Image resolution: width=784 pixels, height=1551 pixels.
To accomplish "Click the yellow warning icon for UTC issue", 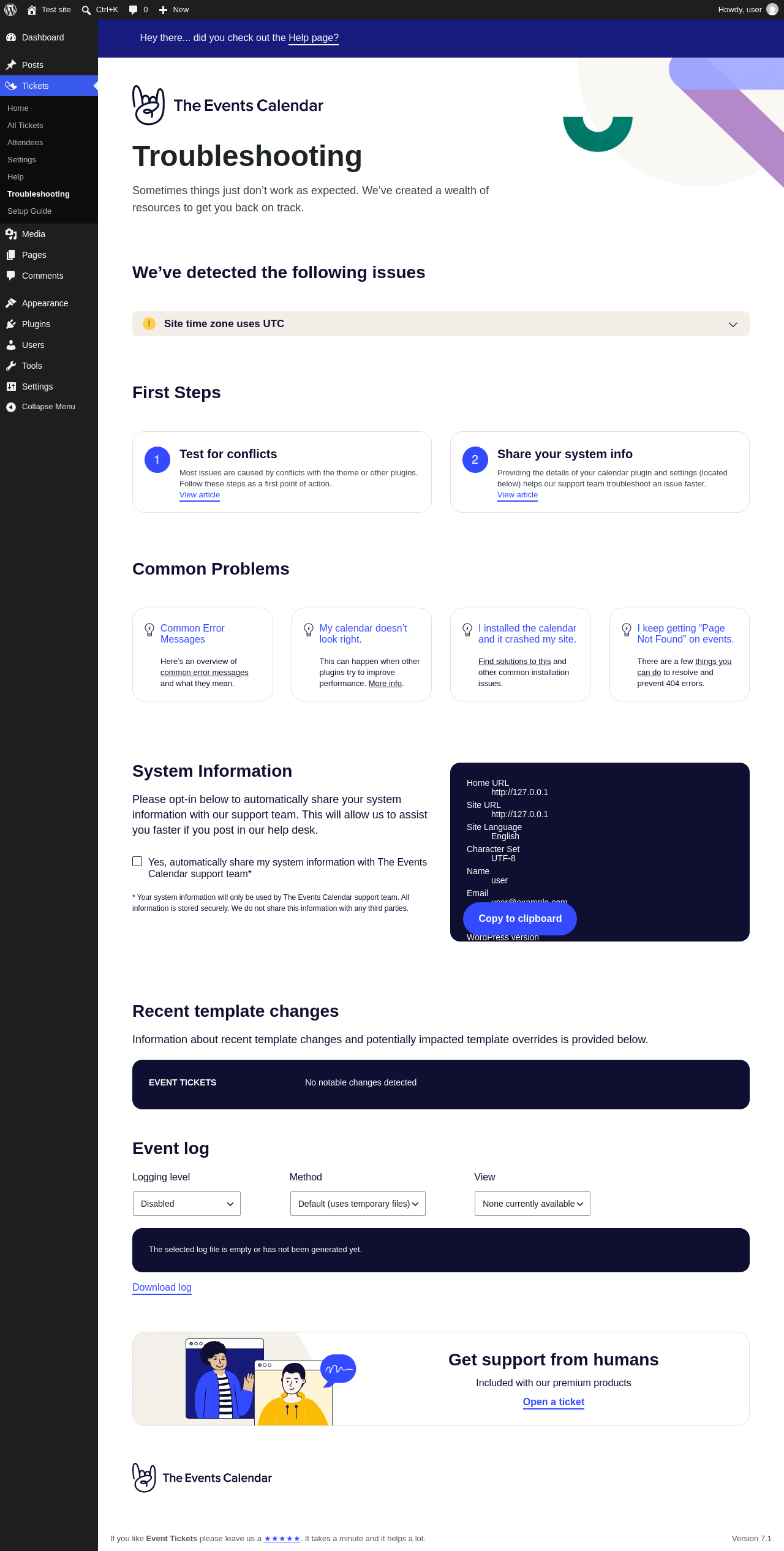I will [149, 323].
